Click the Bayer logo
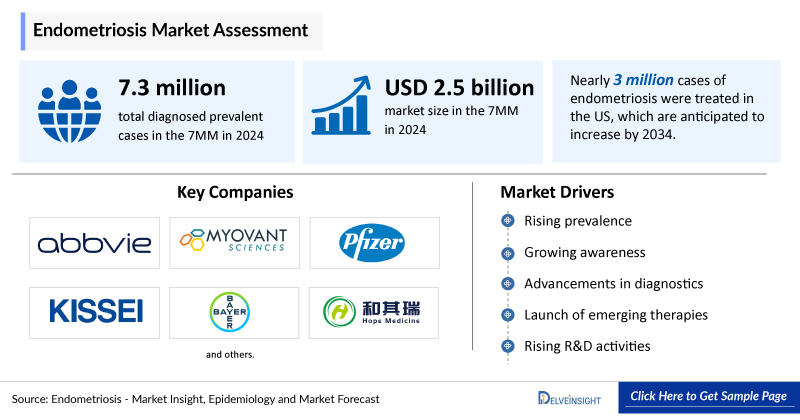The height and width of the screenshot is (420, 800). 233,311
